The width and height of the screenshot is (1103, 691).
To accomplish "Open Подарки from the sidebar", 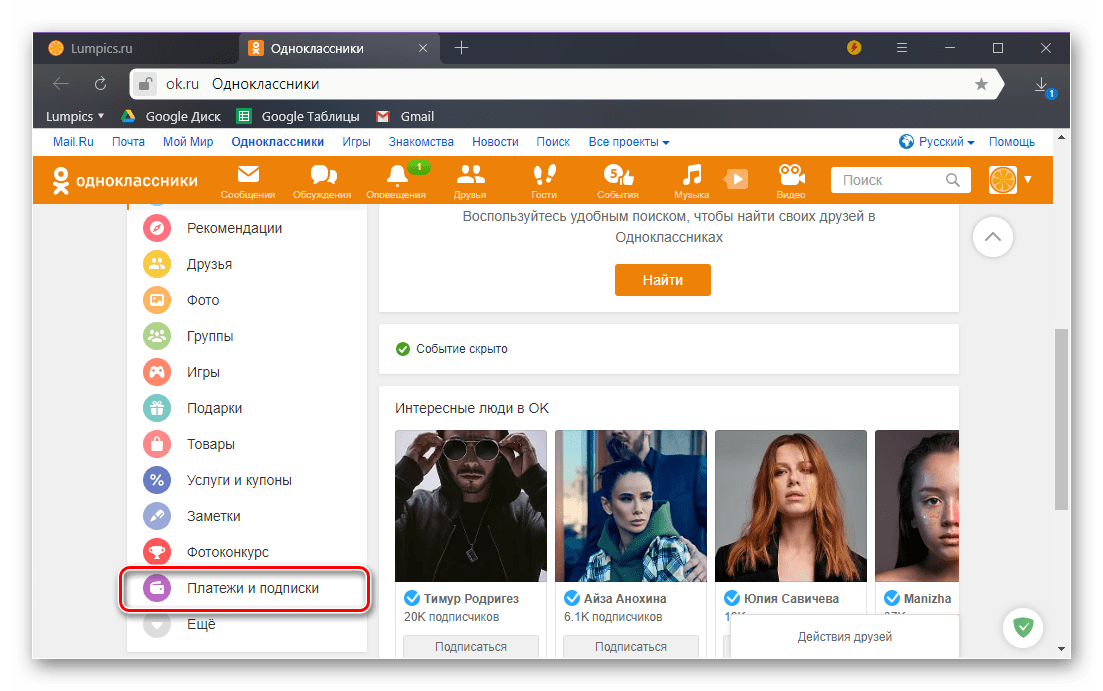I will pyautogui.click(x=157, y=407).
